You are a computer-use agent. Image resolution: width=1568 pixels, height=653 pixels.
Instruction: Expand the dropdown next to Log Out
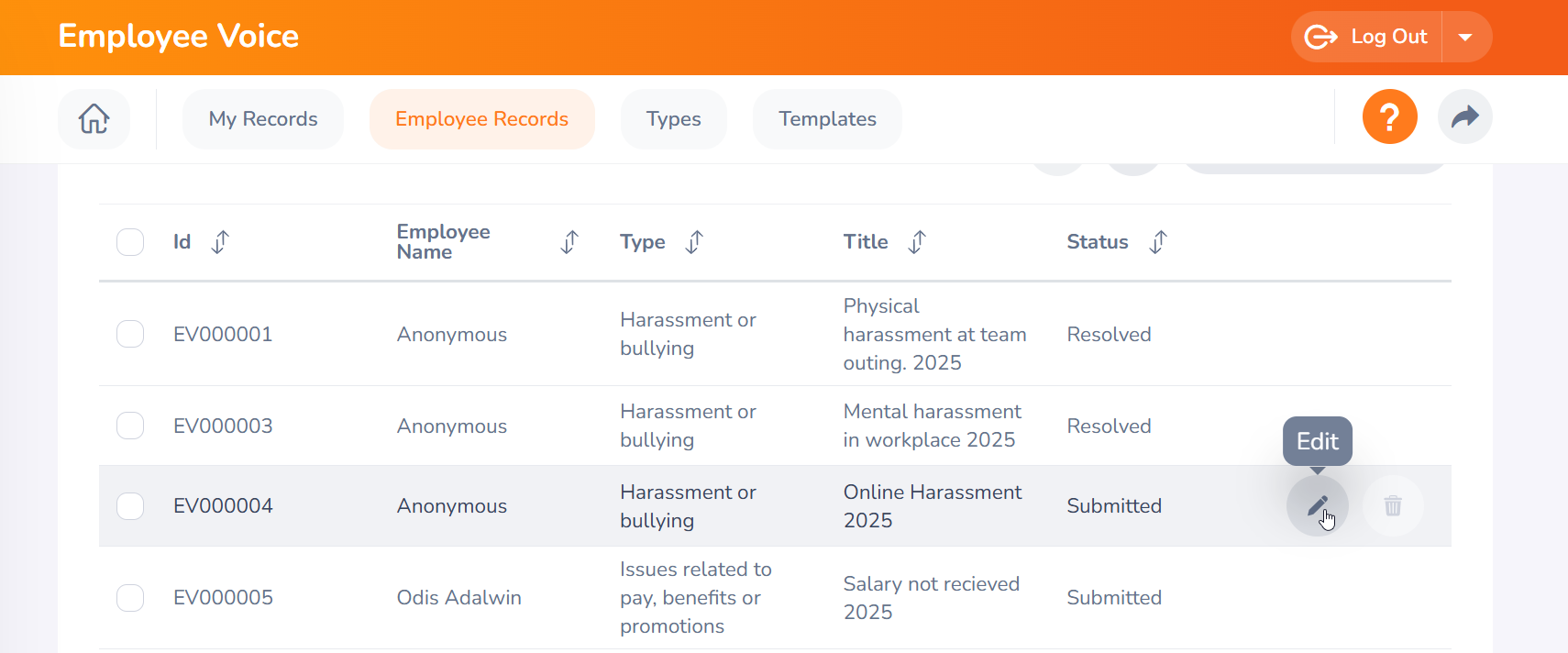pos(1465,38)
